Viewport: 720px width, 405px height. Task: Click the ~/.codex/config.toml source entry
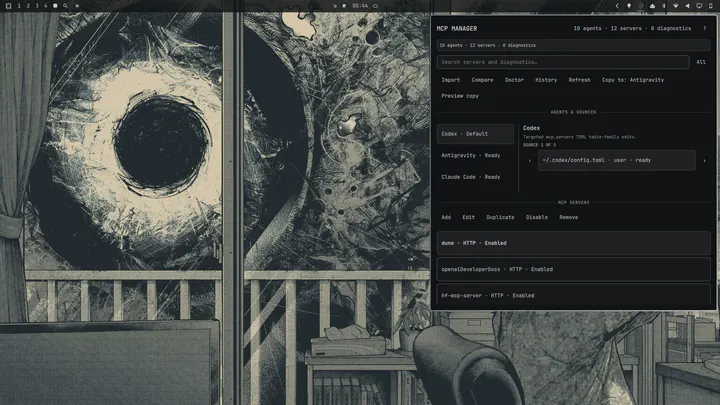[617, 160]
